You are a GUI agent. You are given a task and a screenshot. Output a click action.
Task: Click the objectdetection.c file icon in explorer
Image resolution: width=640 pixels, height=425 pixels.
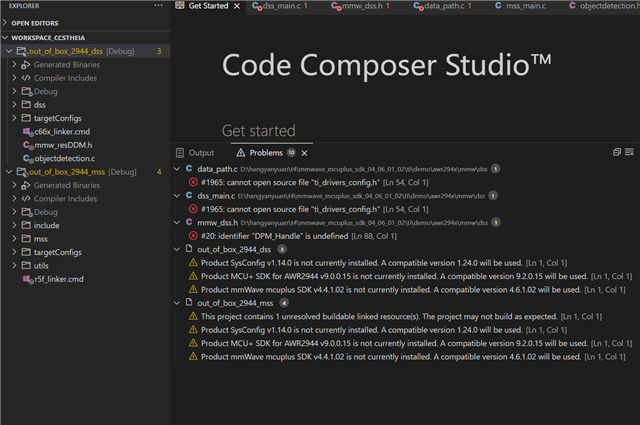click(28, 158)
